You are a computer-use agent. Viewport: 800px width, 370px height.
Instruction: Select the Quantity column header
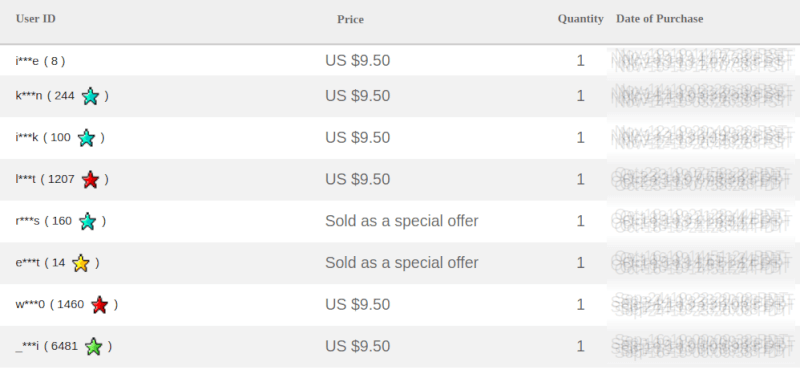pos(581,19)
